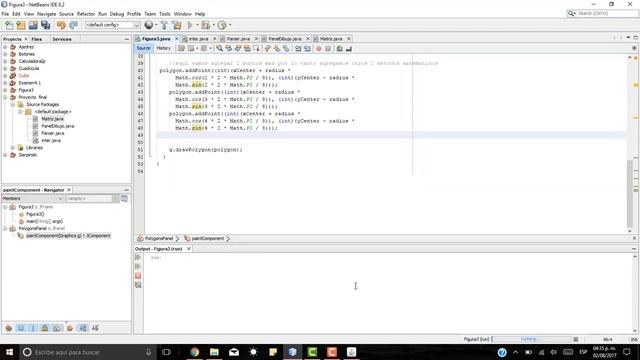Click the Source view button
640x360 pixels.
(x=143, y=48)
